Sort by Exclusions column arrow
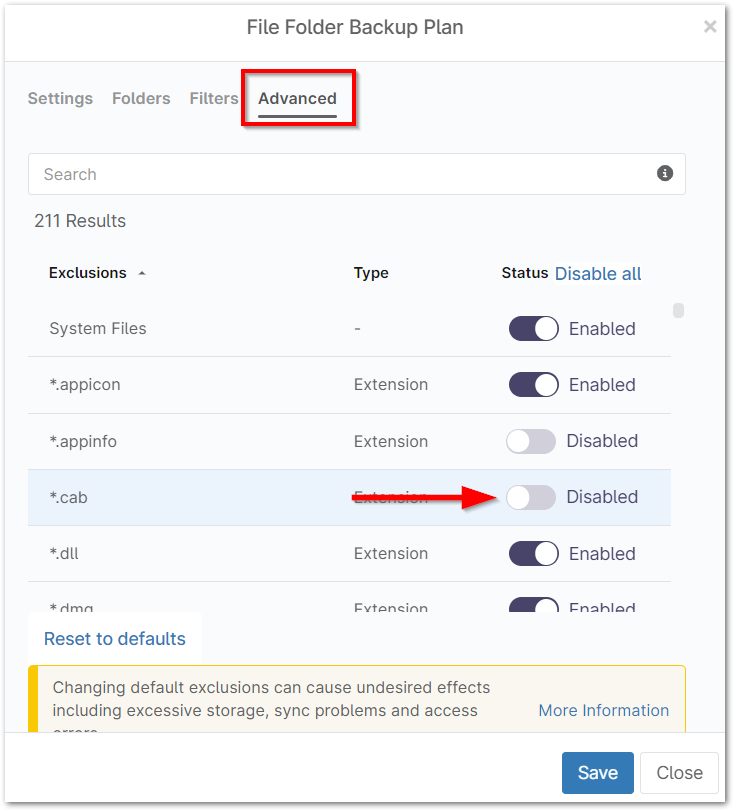This screenshot has width=734, height=811. pos(142,273)
